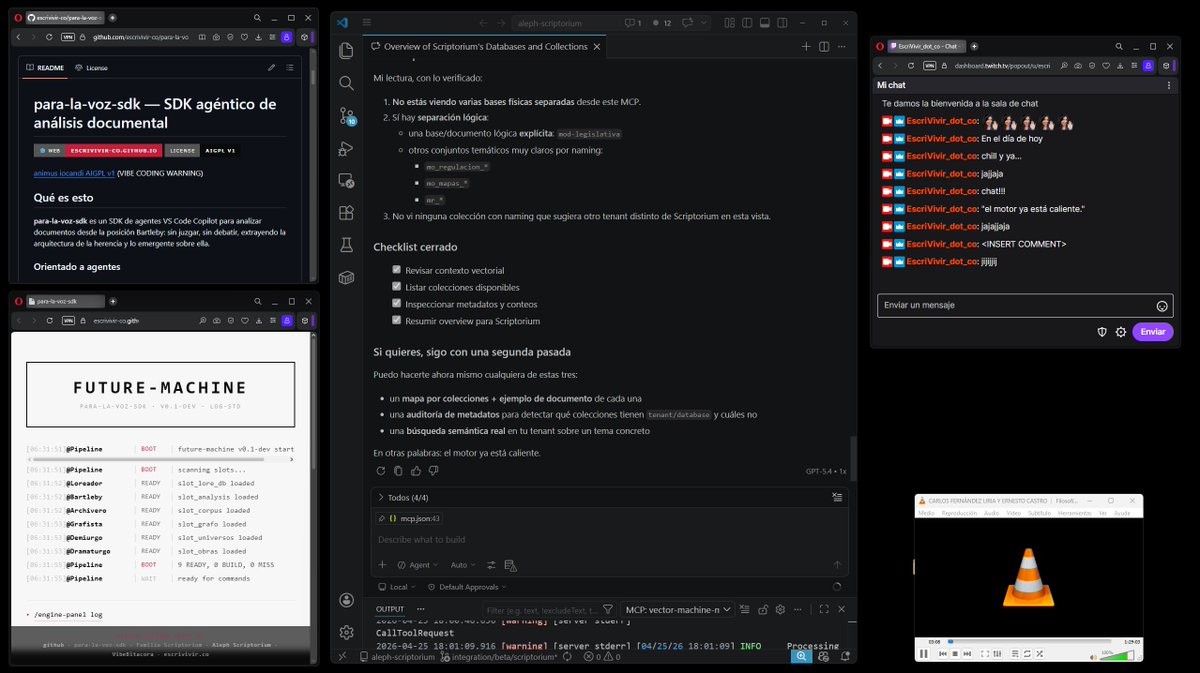Toggle VPN badge in GitHub Opera window
This screenshot has width=1200, height=673.
pyautogui.click(x=68, y=37)
